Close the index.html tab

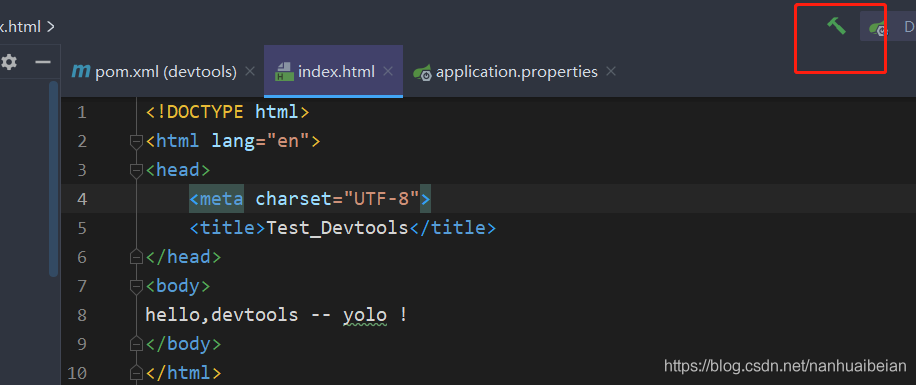point(388,71)
